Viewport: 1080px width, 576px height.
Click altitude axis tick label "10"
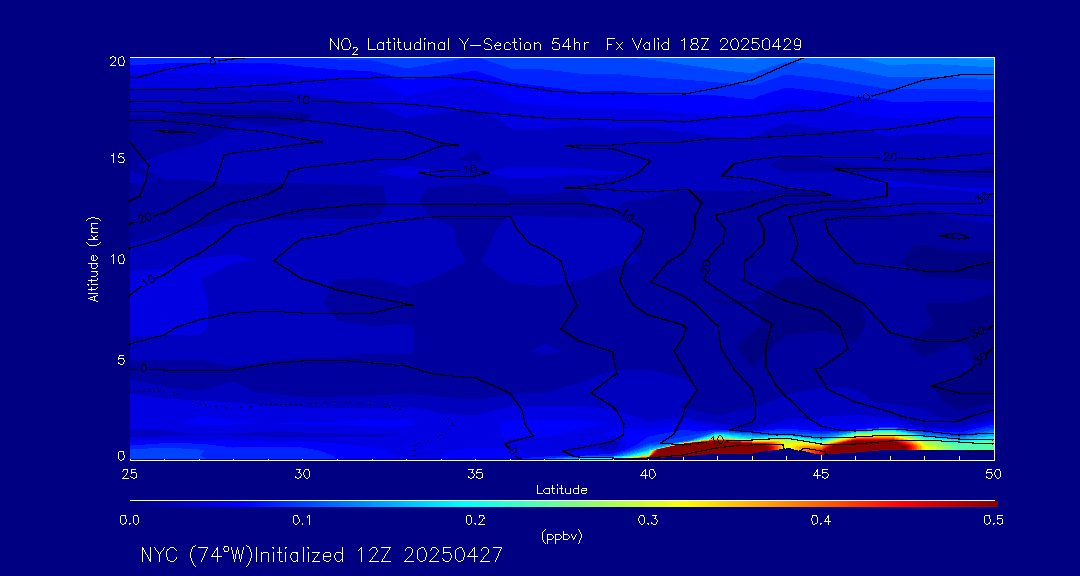point(117,259)
